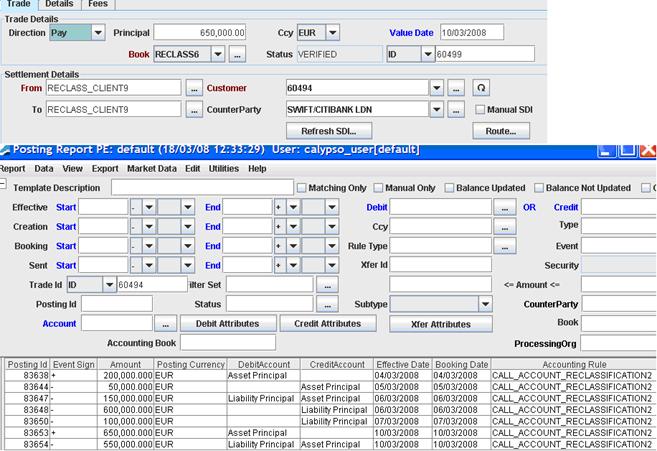Open Effective Start sign dropdown
The height and width of the screenshot is (451, 657).
tap(149, 207)
